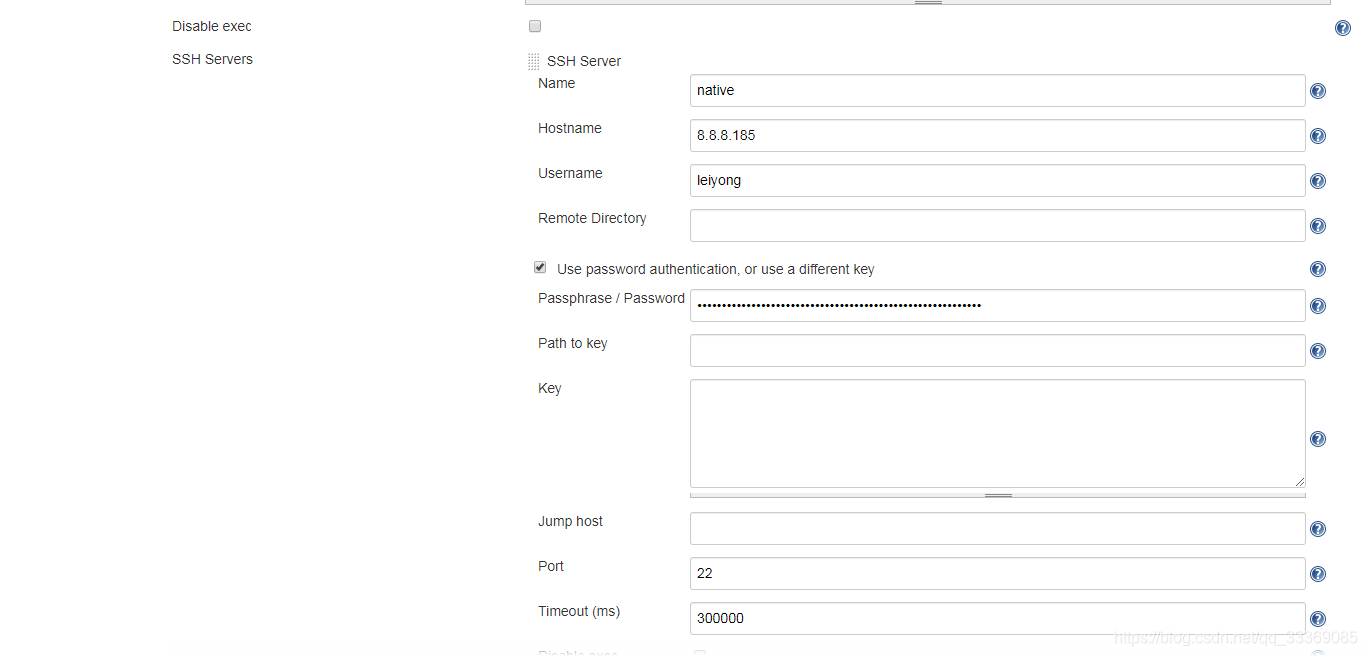The height and width of the screenshot is (656, 1367).
Task: Open help for Disable exec setting
Action: 1343,28
